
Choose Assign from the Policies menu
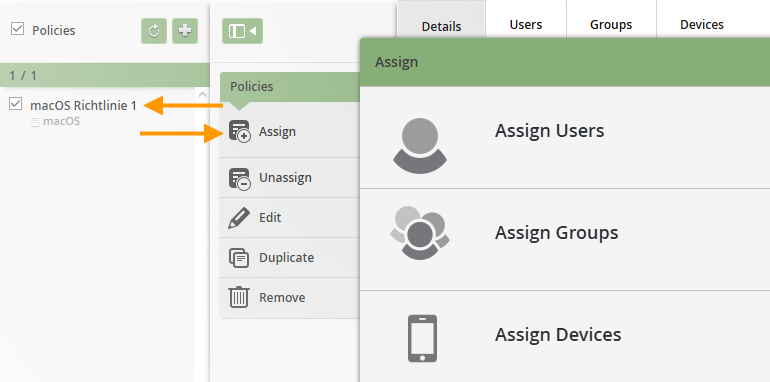290,132
